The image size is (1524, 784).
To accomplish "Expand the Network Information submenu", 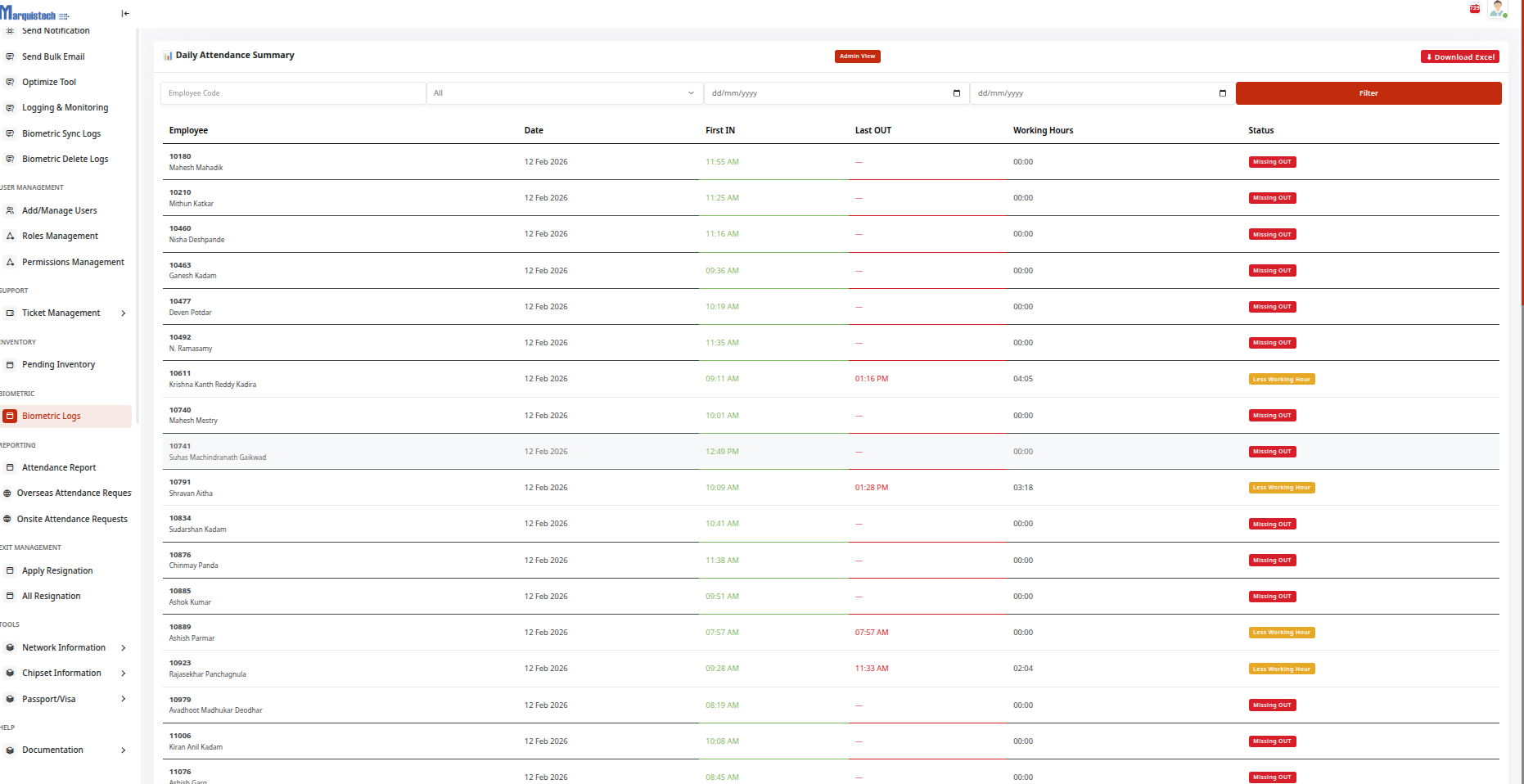I will click(124, 648).
